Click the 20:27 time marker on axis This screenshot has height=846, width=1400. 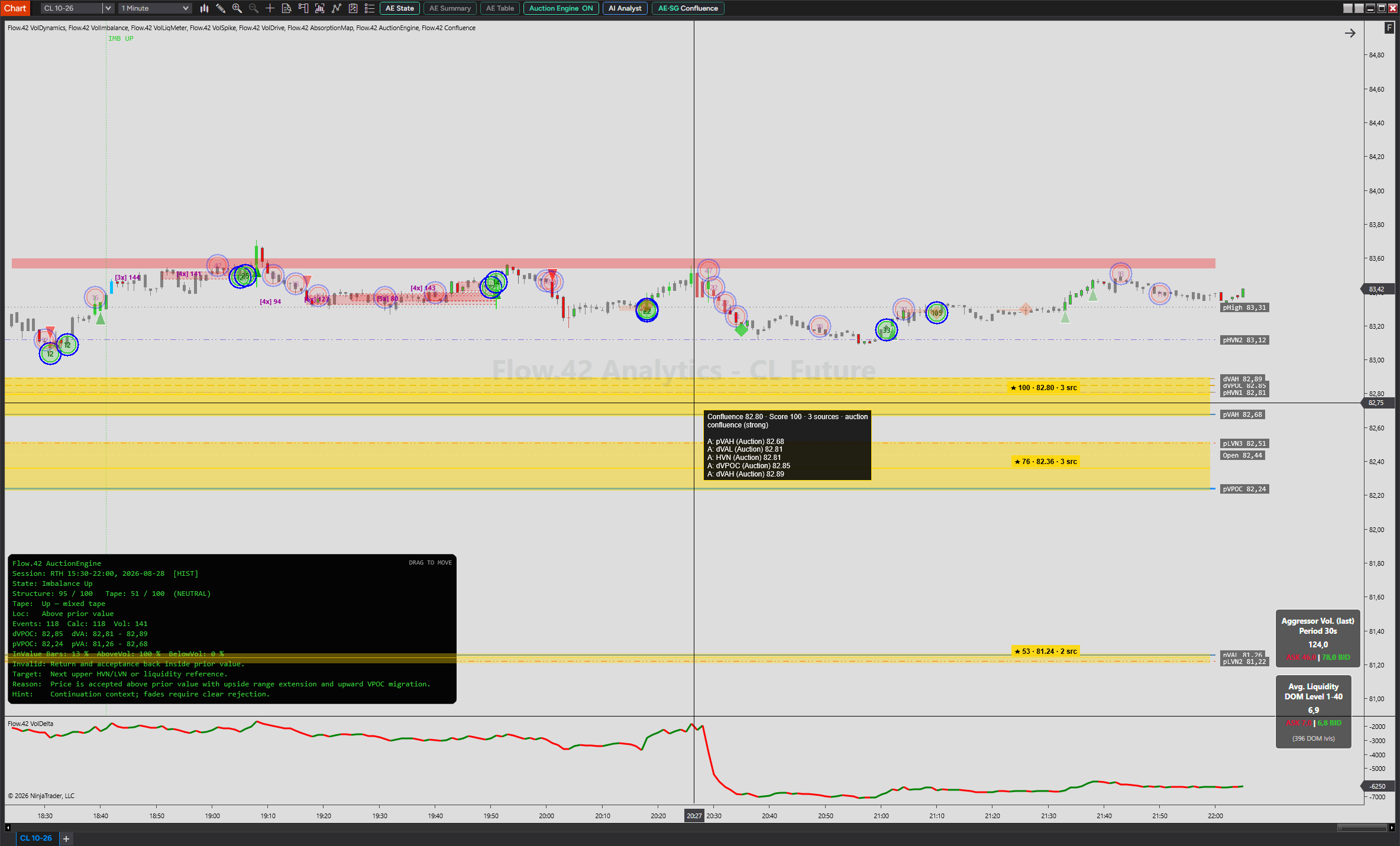(x=694, y=816)
